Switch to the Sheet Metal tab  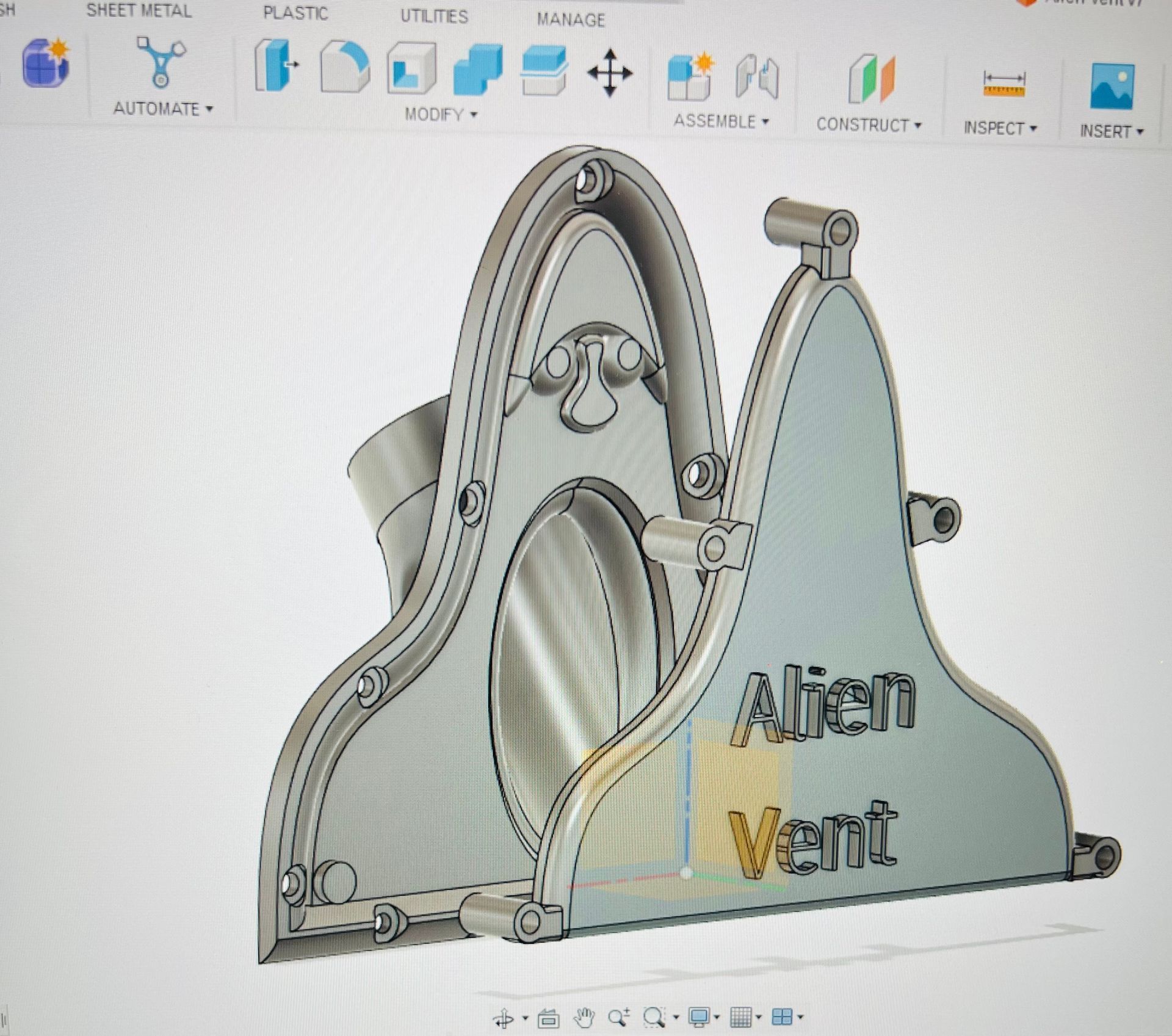139,10
